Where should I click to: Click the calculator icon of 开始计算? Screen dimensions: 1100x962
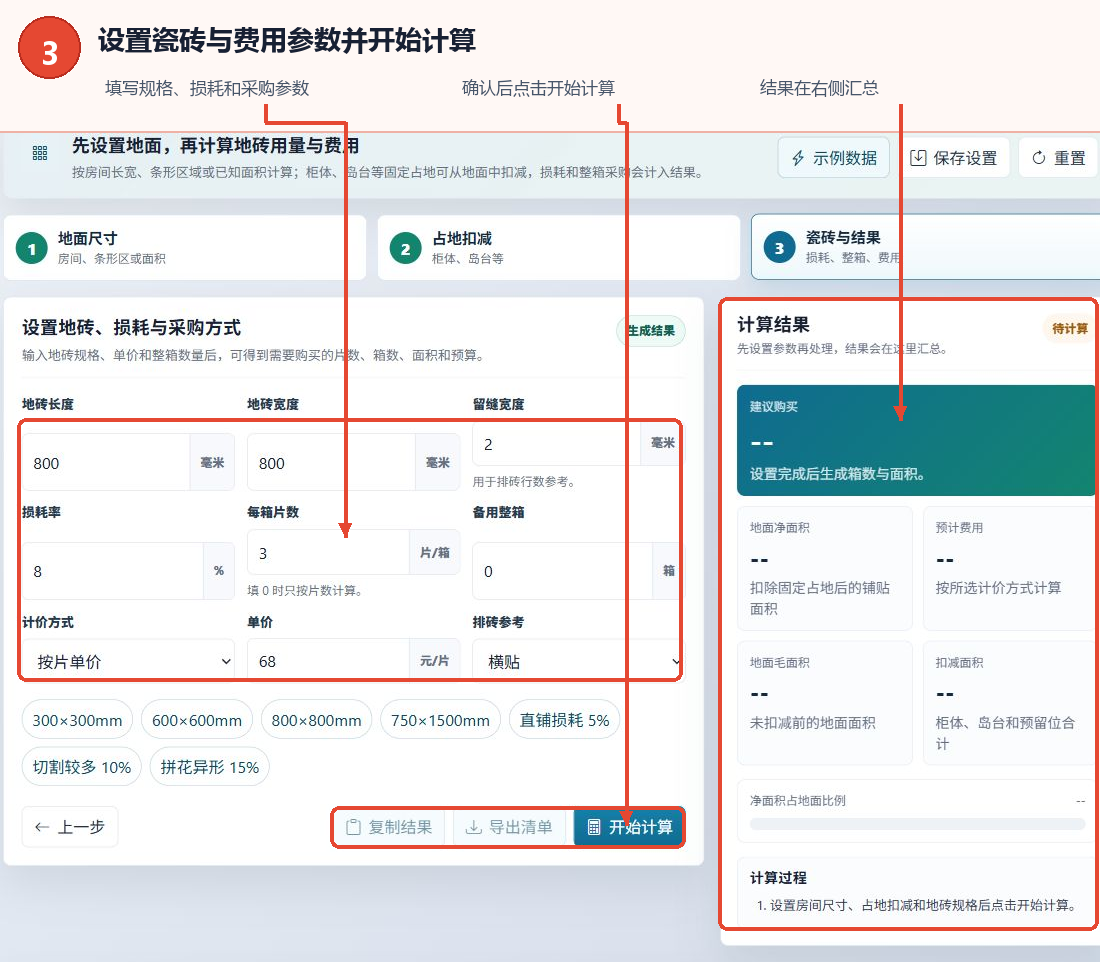[x=593, y=827]
